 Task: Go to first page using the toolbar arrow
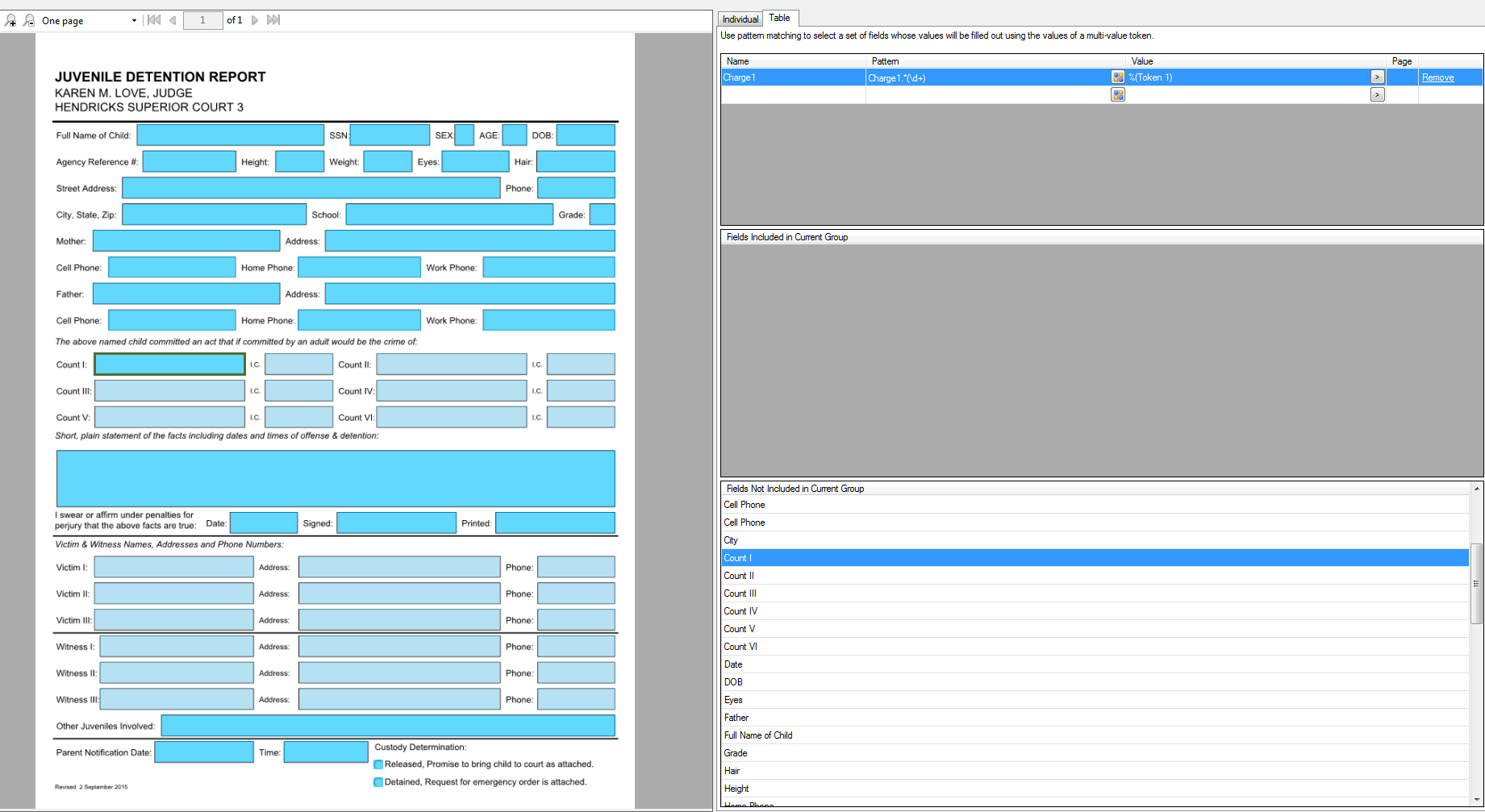[154, 20]
